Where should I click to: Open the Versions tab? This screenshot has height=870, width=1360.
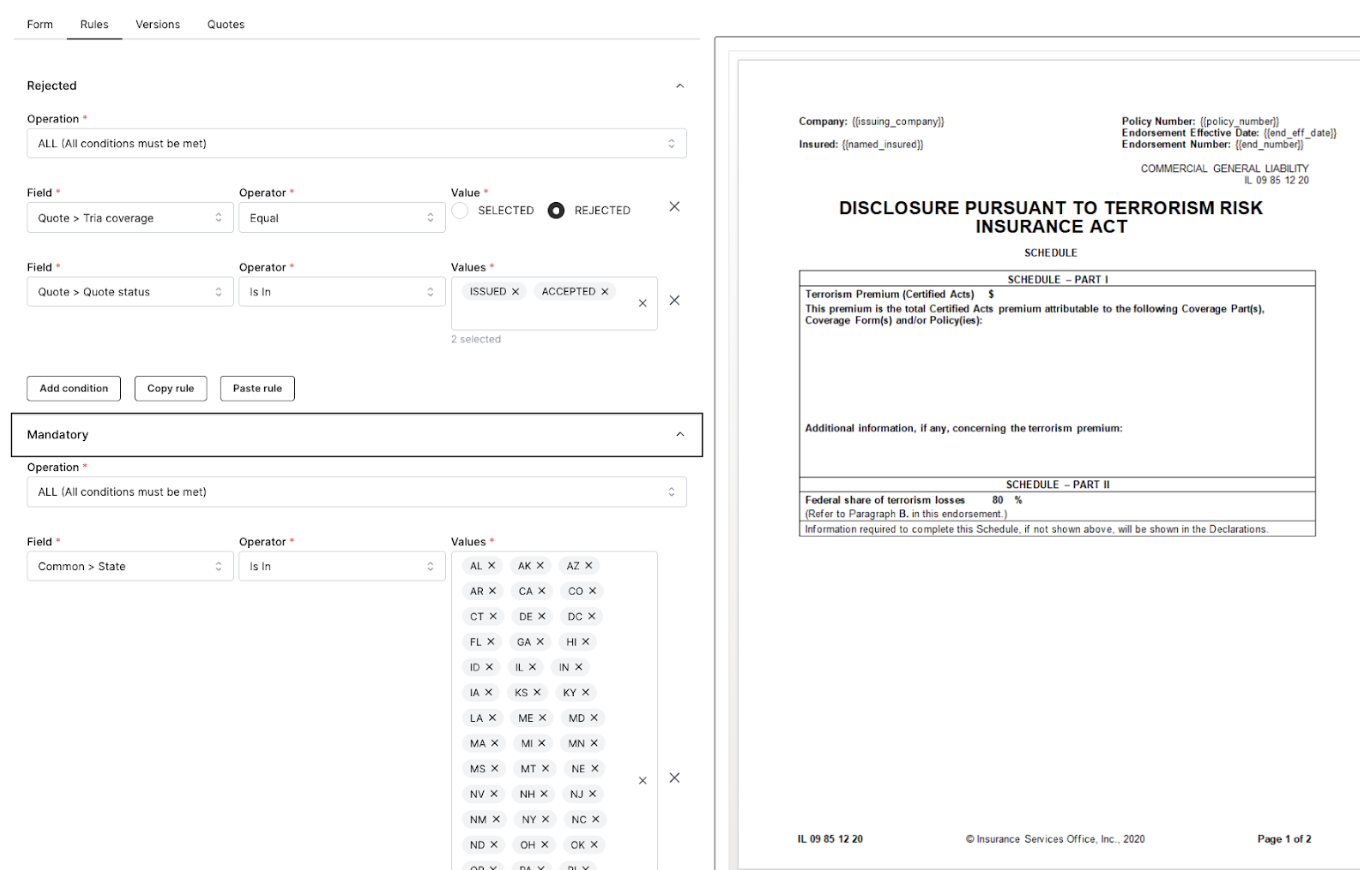tap(158, 24)
